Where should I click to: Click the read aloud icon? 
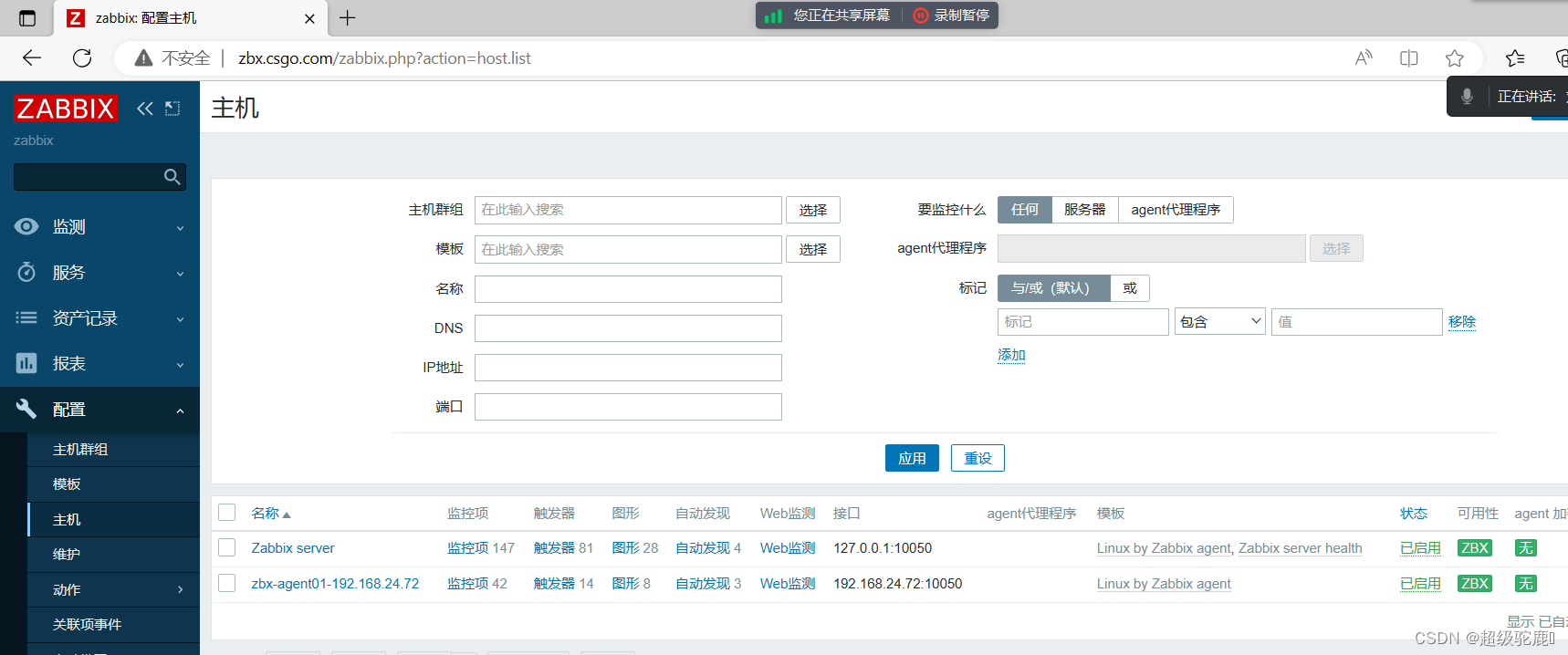[x=1364, y=58]
